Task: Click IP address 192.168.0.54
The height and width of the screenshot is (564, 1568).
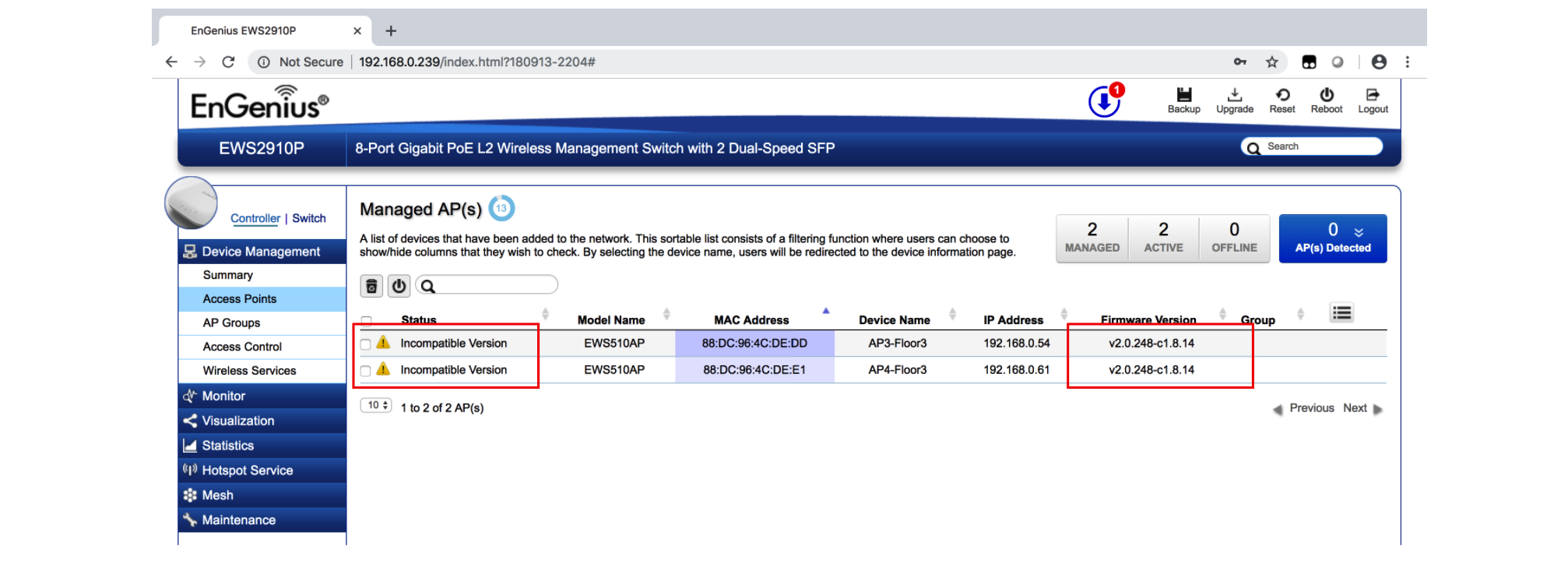Action: click(1017, 343)
